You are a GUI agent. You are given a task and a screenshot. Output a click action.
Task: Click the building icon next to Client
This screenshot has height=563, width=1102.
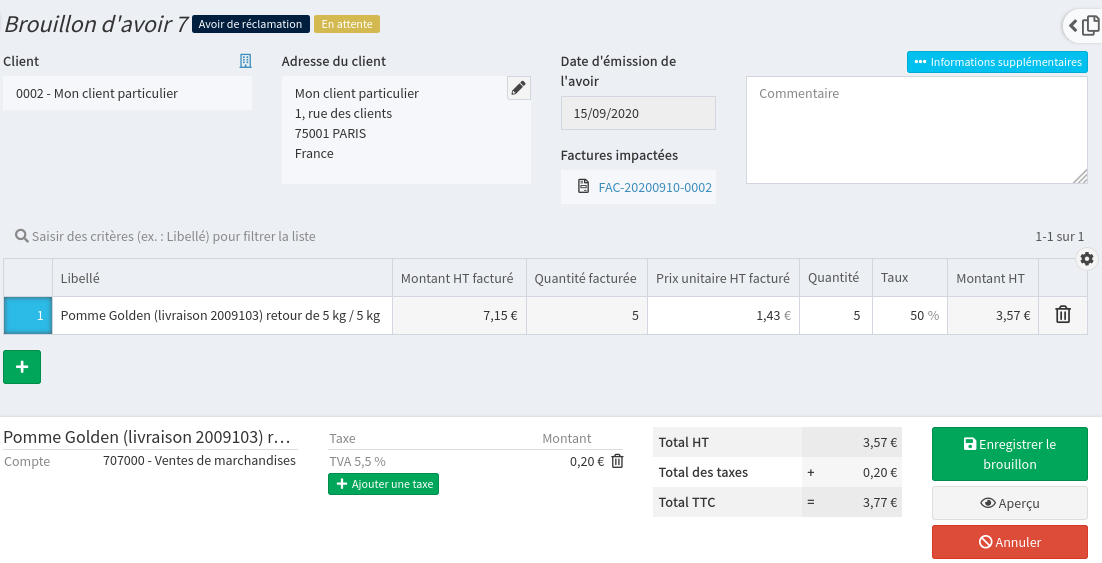245,62
